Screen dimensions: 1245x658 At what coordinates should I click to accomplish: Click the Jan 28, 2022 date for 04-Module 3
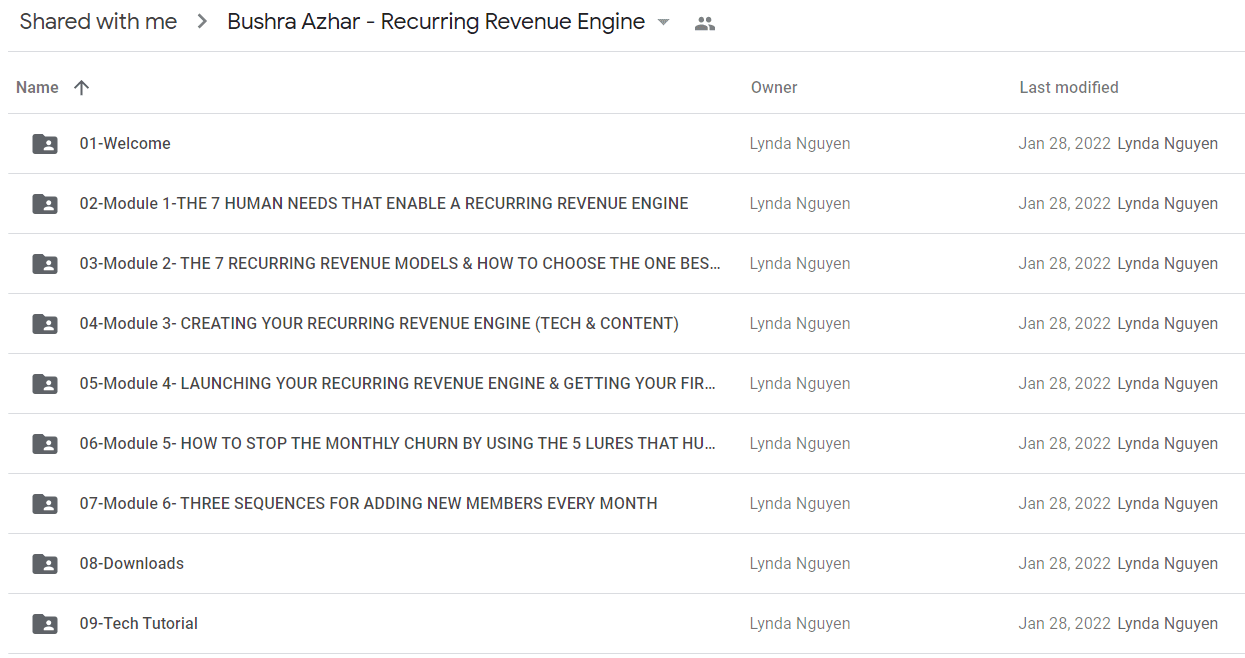click(x=1065, y=324)
